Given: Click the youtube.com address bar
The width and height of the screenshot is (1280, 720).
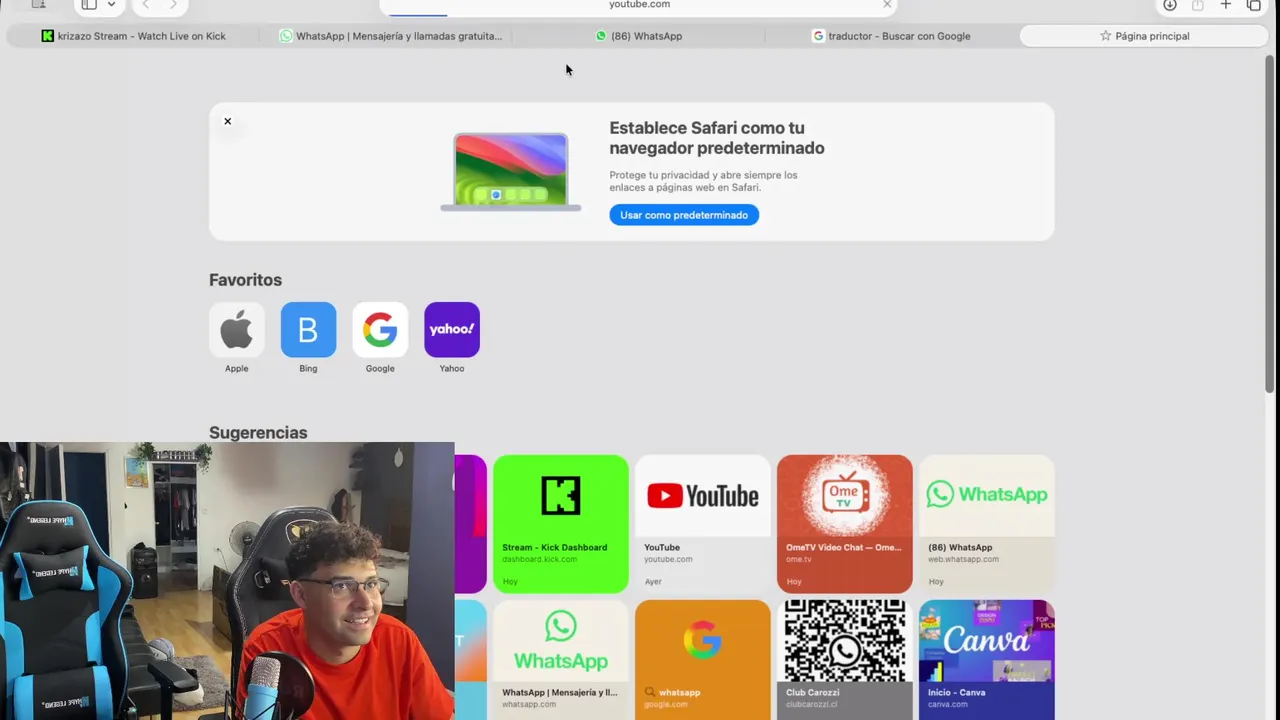Looking at the screenshot, I should (x=639, y=5).
